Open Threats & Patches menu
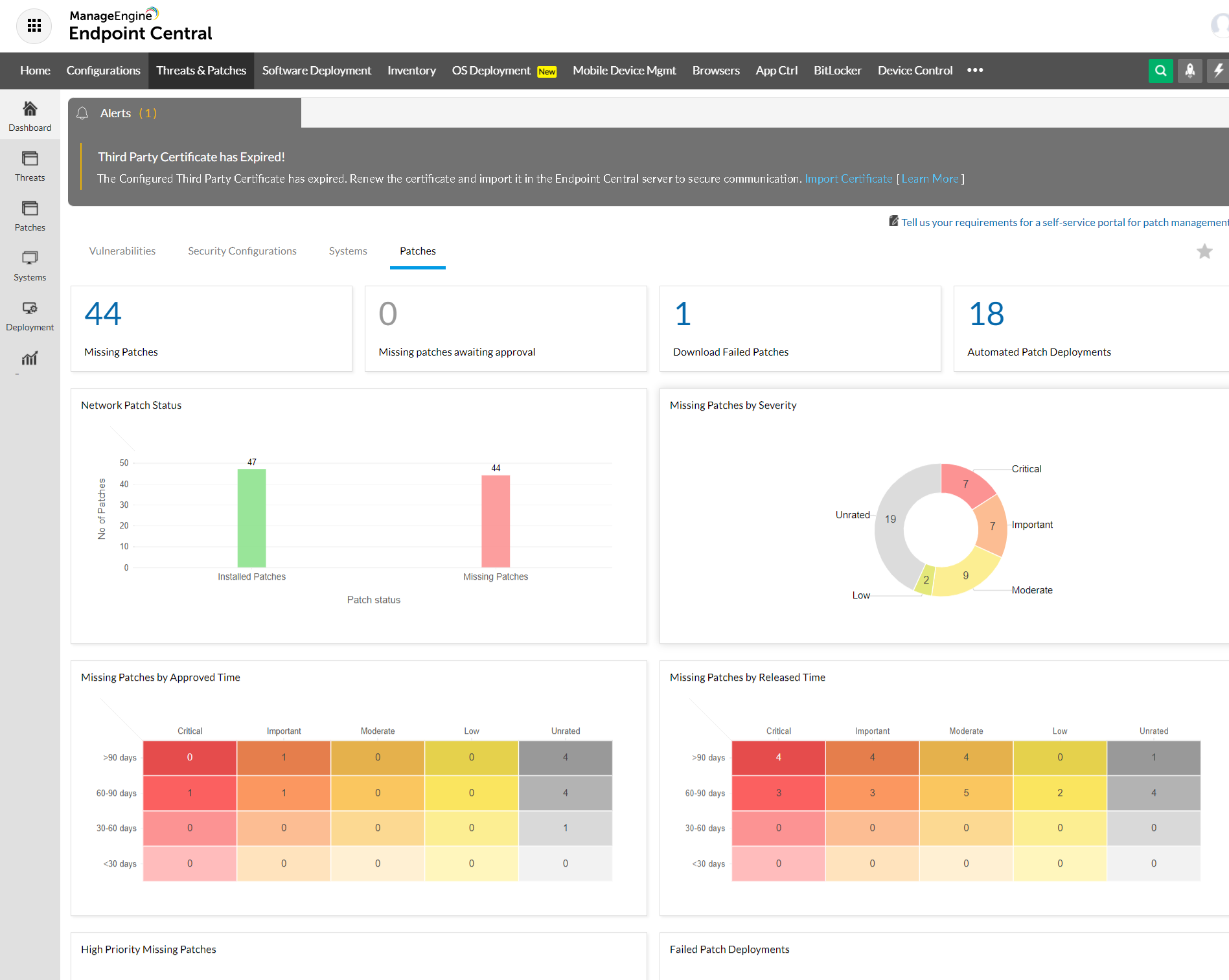The height and width of the screenshot is (980, 1229). (201, 71)
